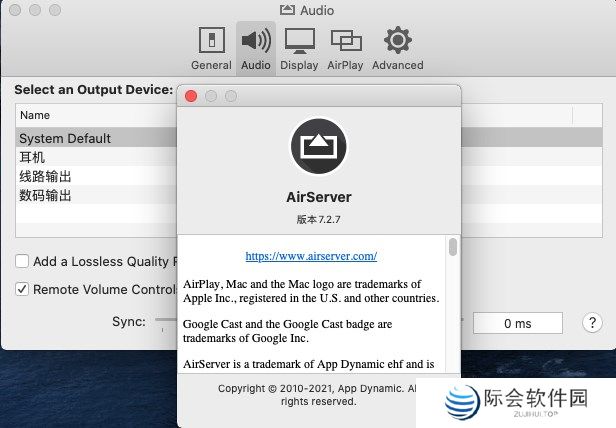Click the help question mark button

coord(592,323)
